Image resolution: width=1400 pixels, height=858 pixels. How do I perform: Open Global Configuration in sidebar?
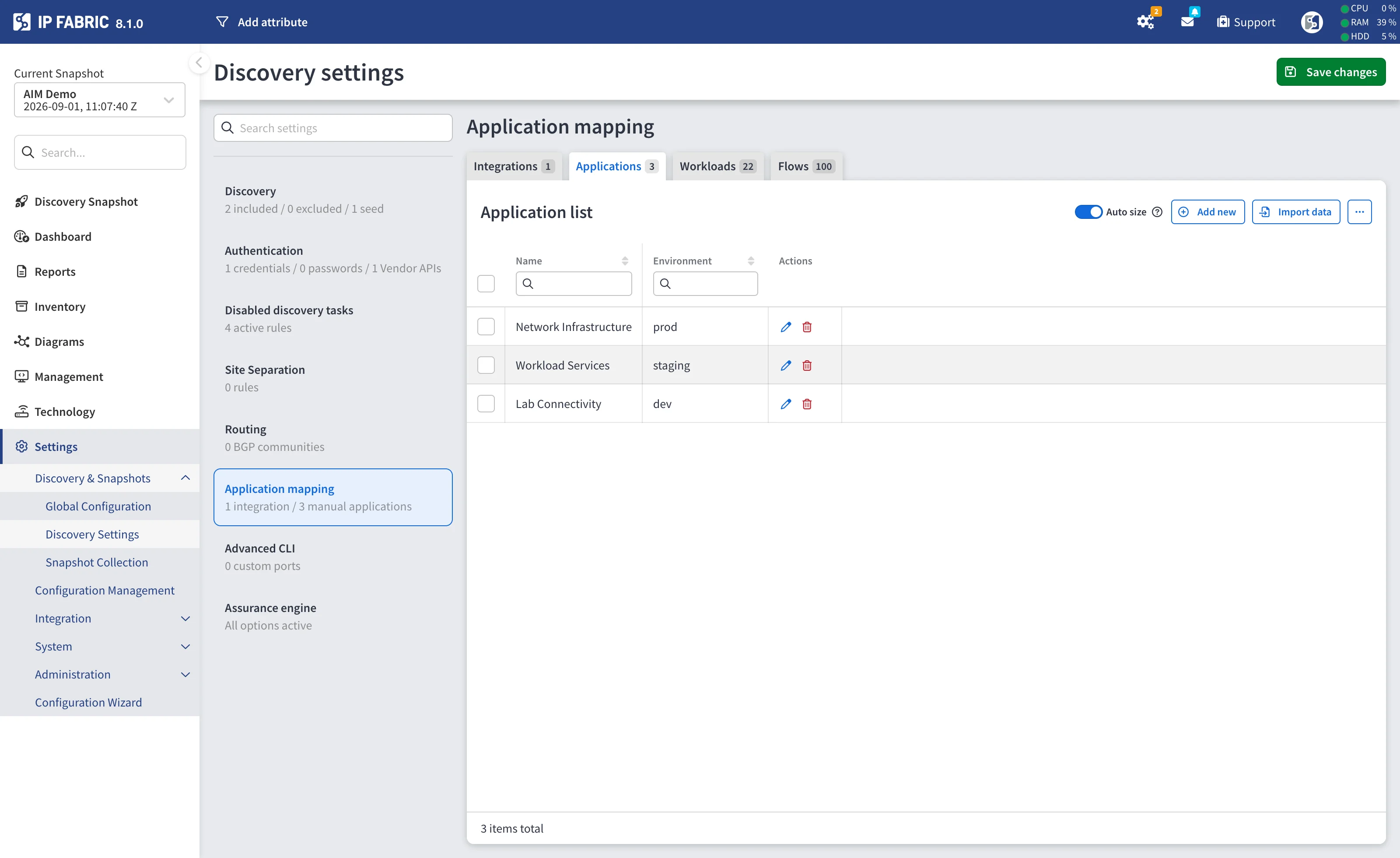click(x=98, y=506)
